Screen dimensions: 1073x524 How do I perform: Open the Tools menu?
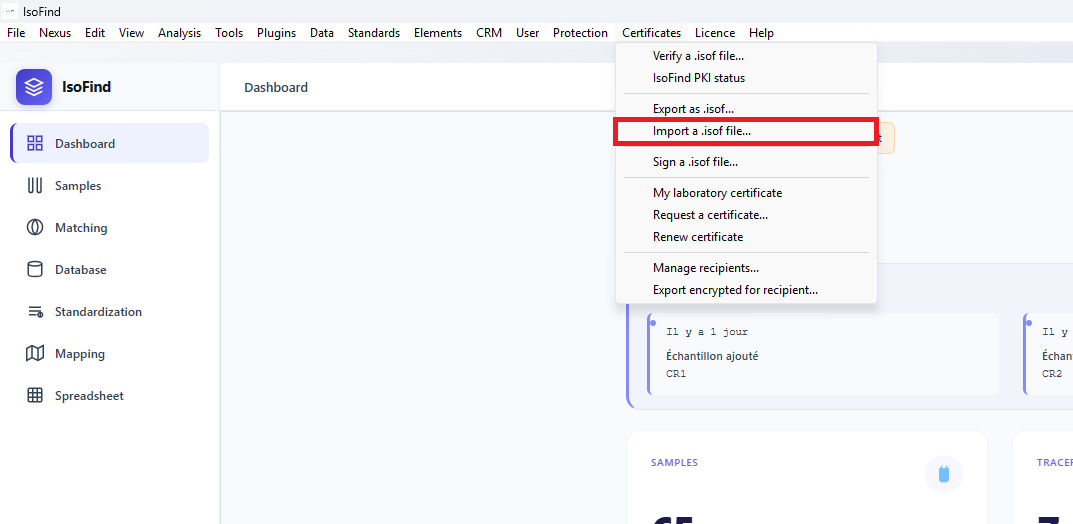(x=229, y=33)
